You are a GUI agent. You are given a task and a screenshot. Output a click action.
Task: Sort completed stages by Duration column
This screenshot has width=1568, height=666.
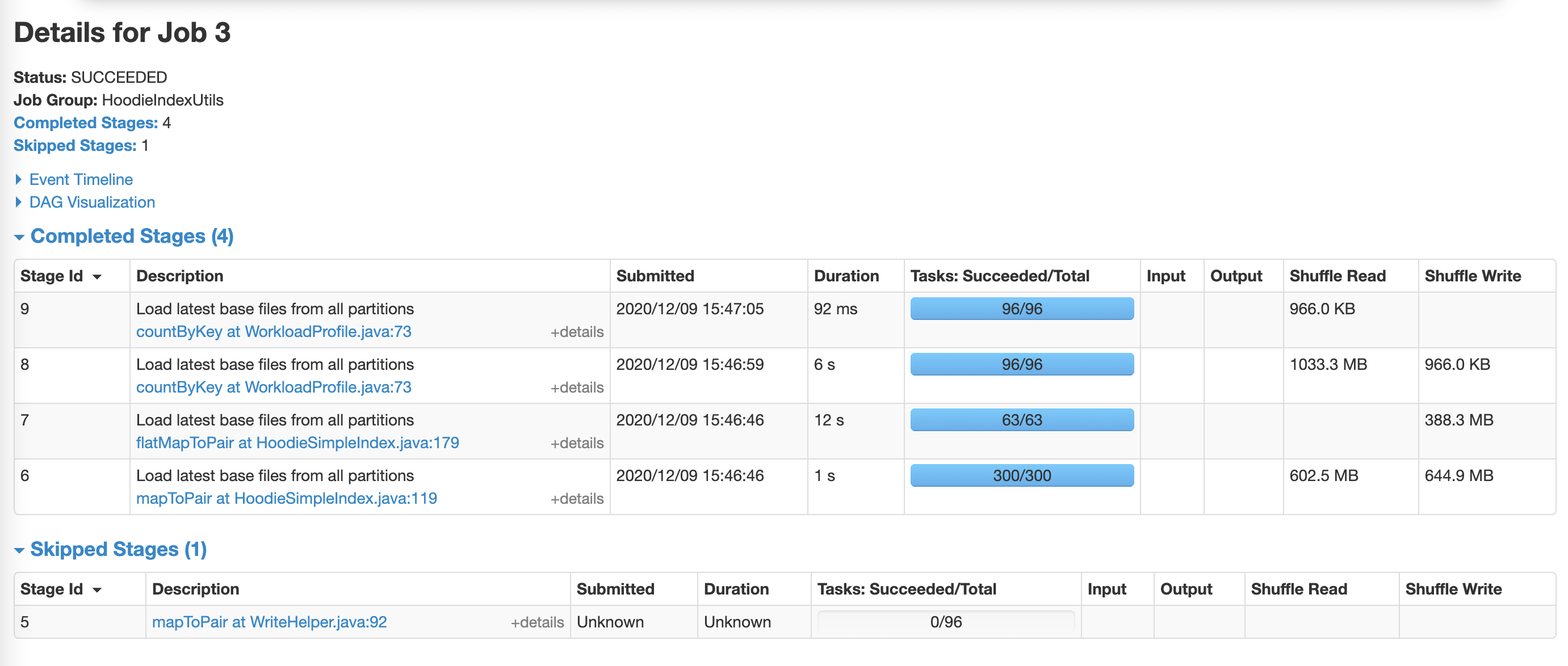pyautogui.click(x=846, y=276)
